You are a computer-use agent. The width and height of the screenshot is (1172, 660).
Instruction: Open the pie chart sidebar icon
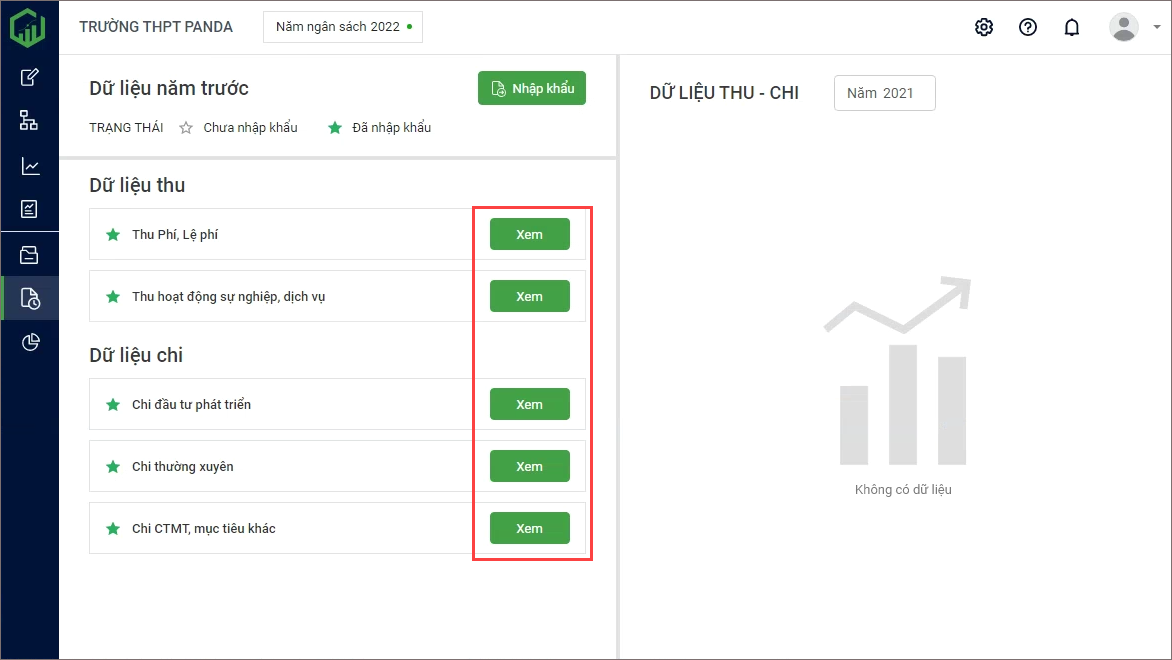point(29,343)
